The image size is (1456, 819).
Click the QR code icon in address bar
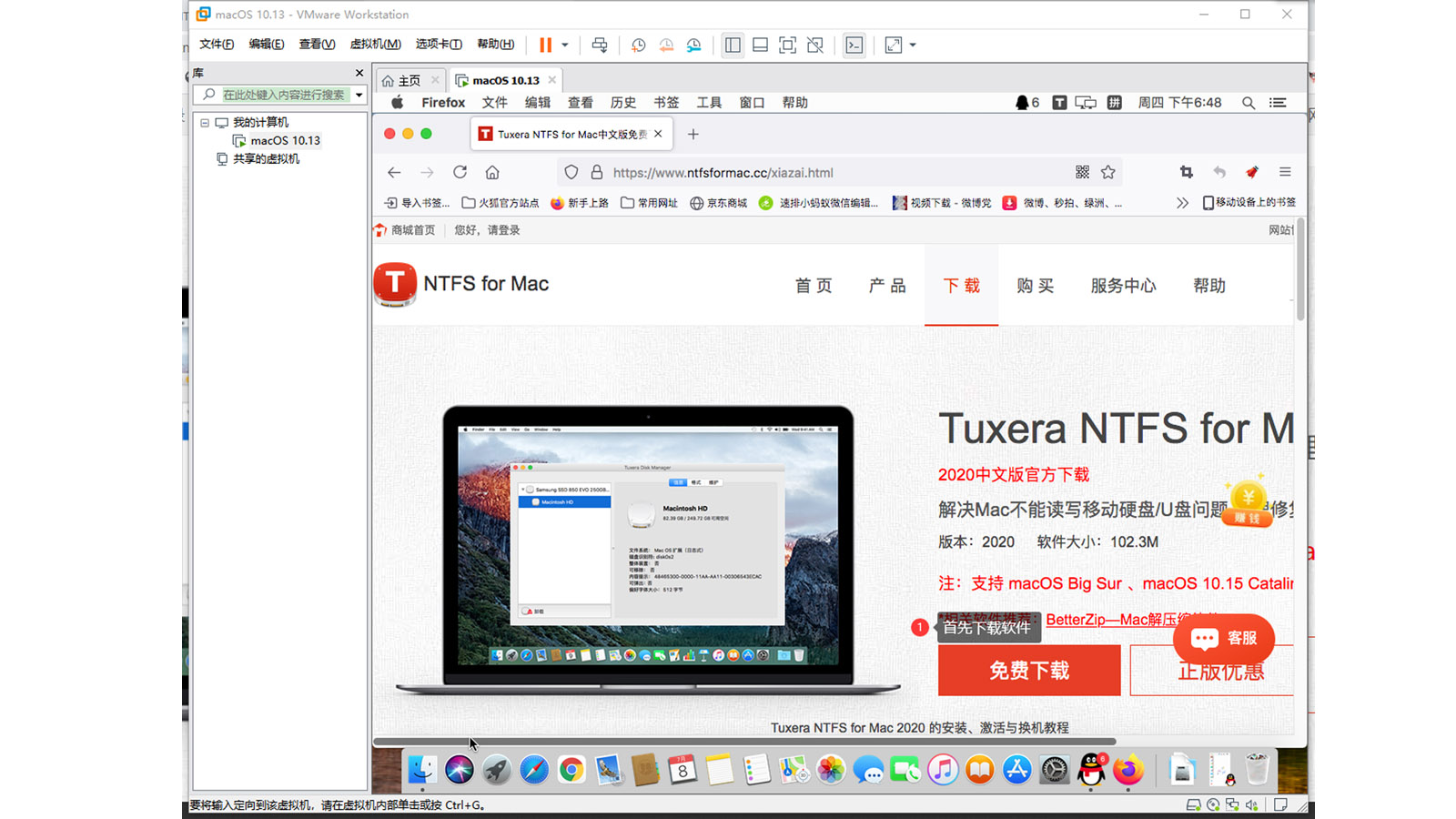[x=1082, y=172]
